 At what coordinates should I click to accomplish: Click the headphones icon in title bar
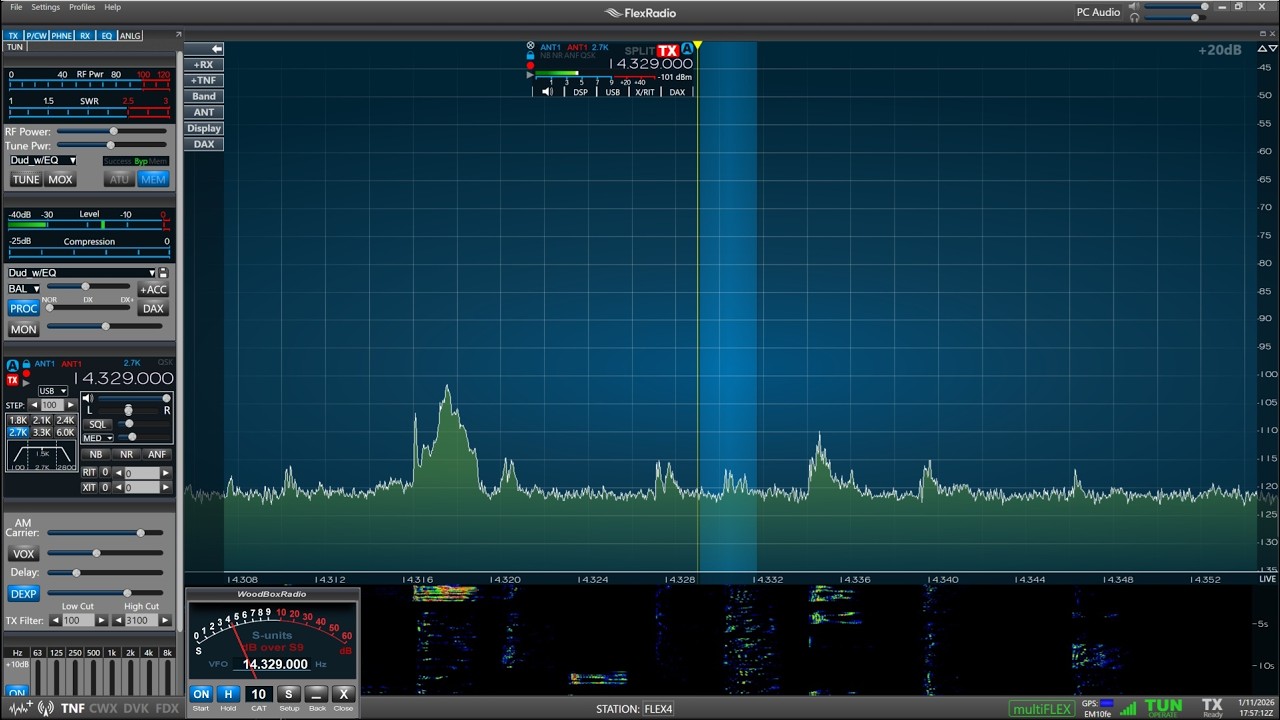point(1134,18)
